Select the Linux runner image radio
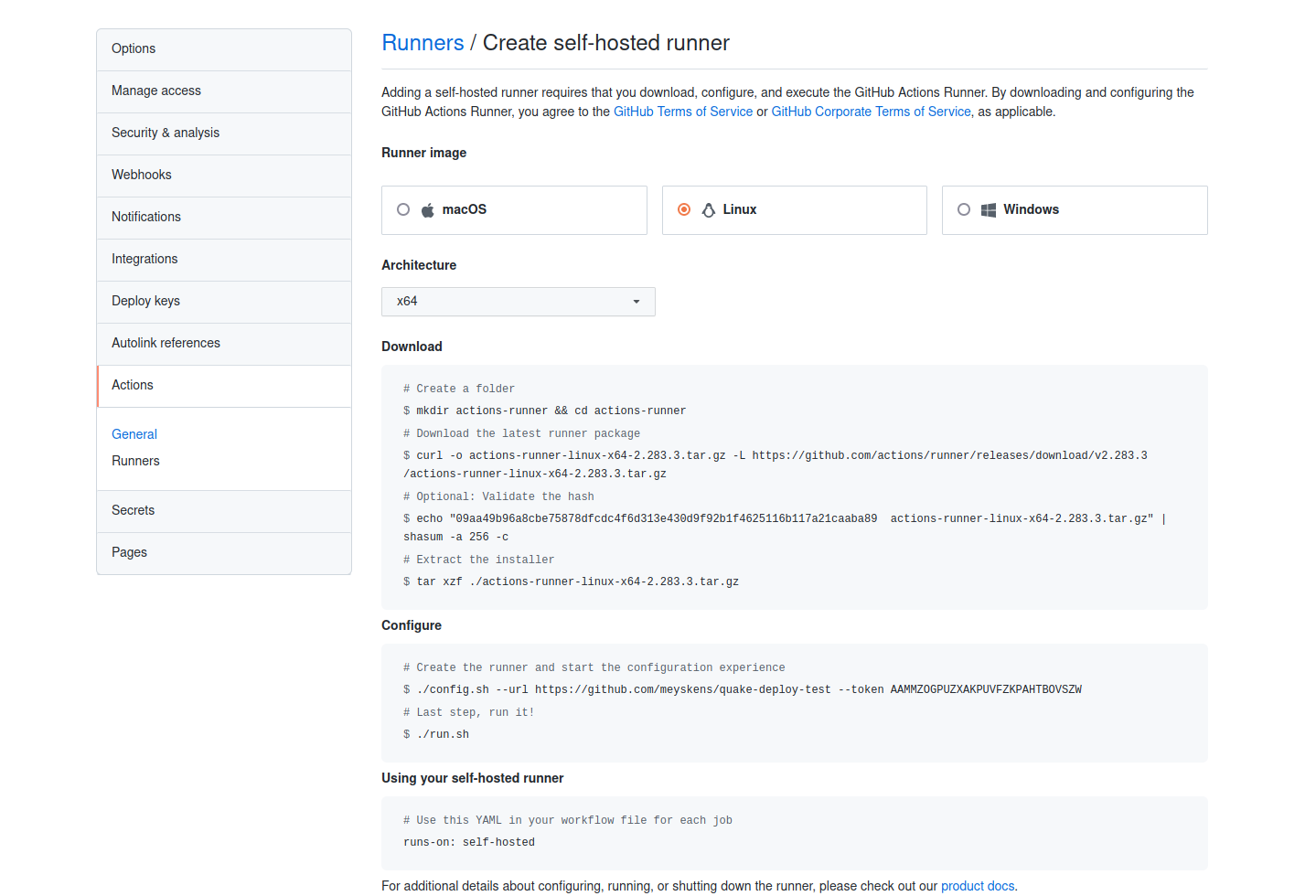Screen dimensions: 1316x896 (x=684, y=209)
